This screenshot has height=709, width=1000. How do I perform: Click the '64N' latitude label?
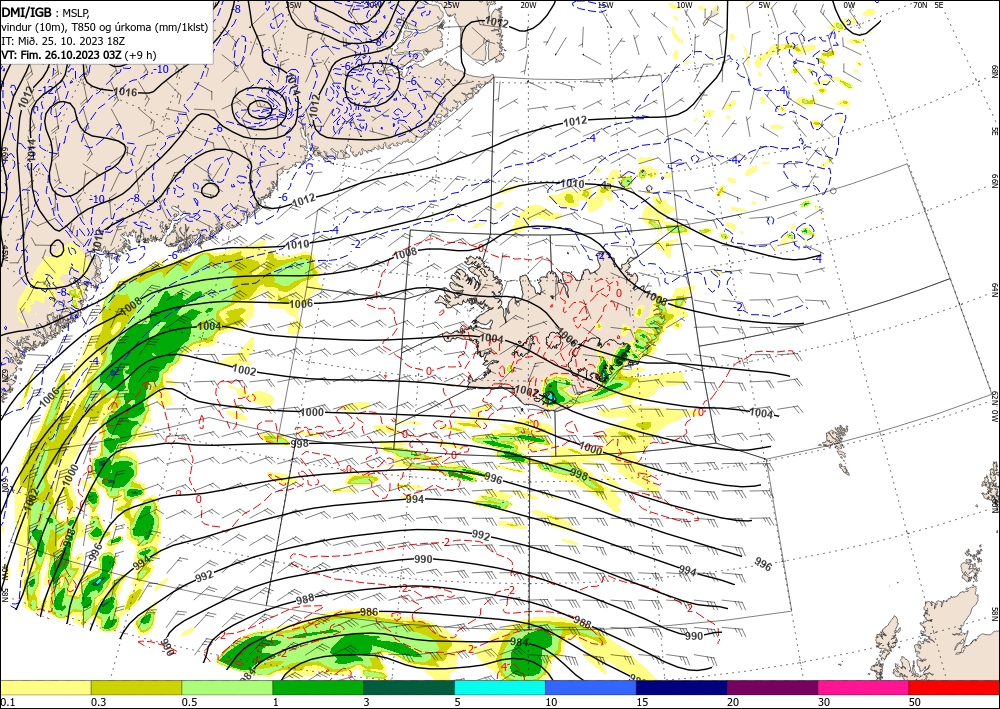[x=994, y=290]
